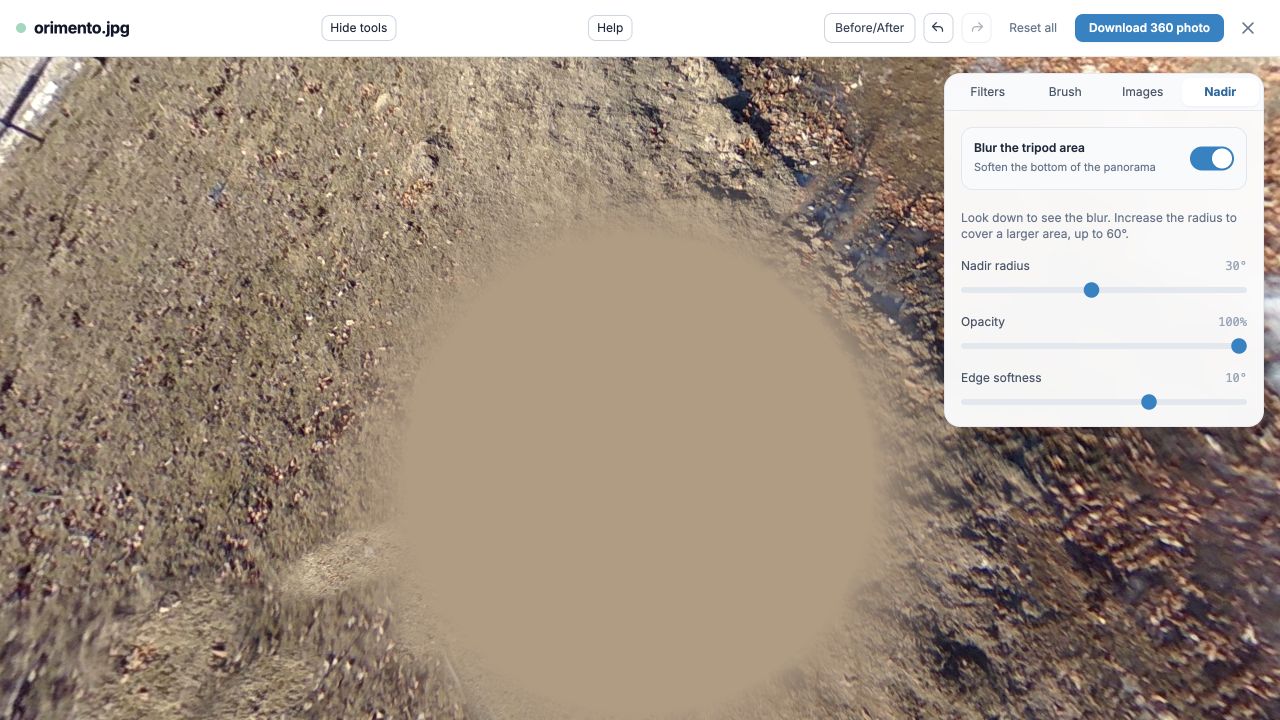Click the Nadir radius slider handle
Screen dimensions: 1280x720
pos(1092,290)
